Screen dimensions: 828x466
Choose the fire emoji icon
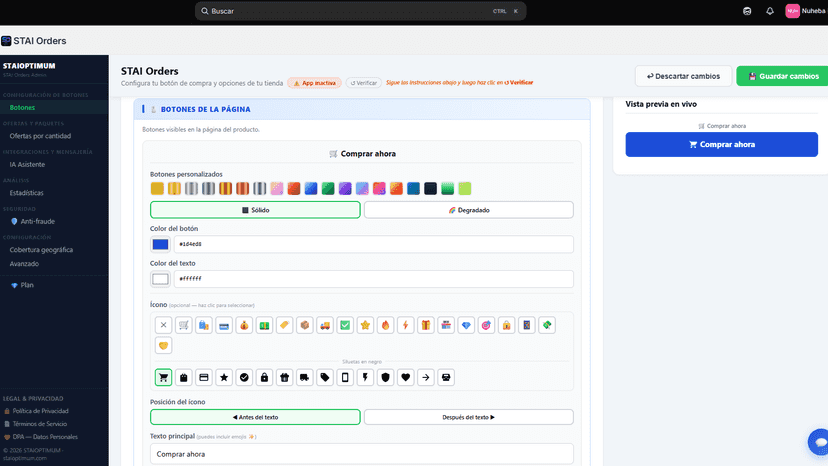coord(385,325)
